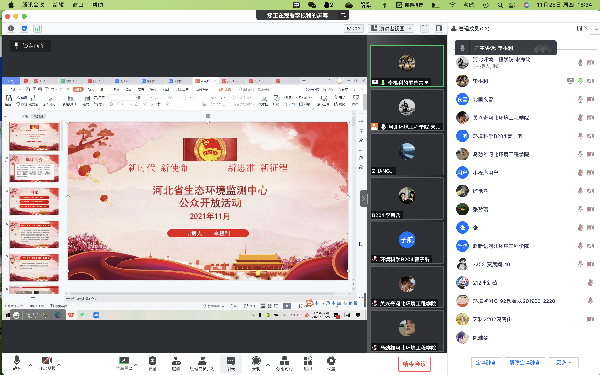Open the Apple menu in menu bar
This screenshot has height=375, width=600.
[11, 5]
